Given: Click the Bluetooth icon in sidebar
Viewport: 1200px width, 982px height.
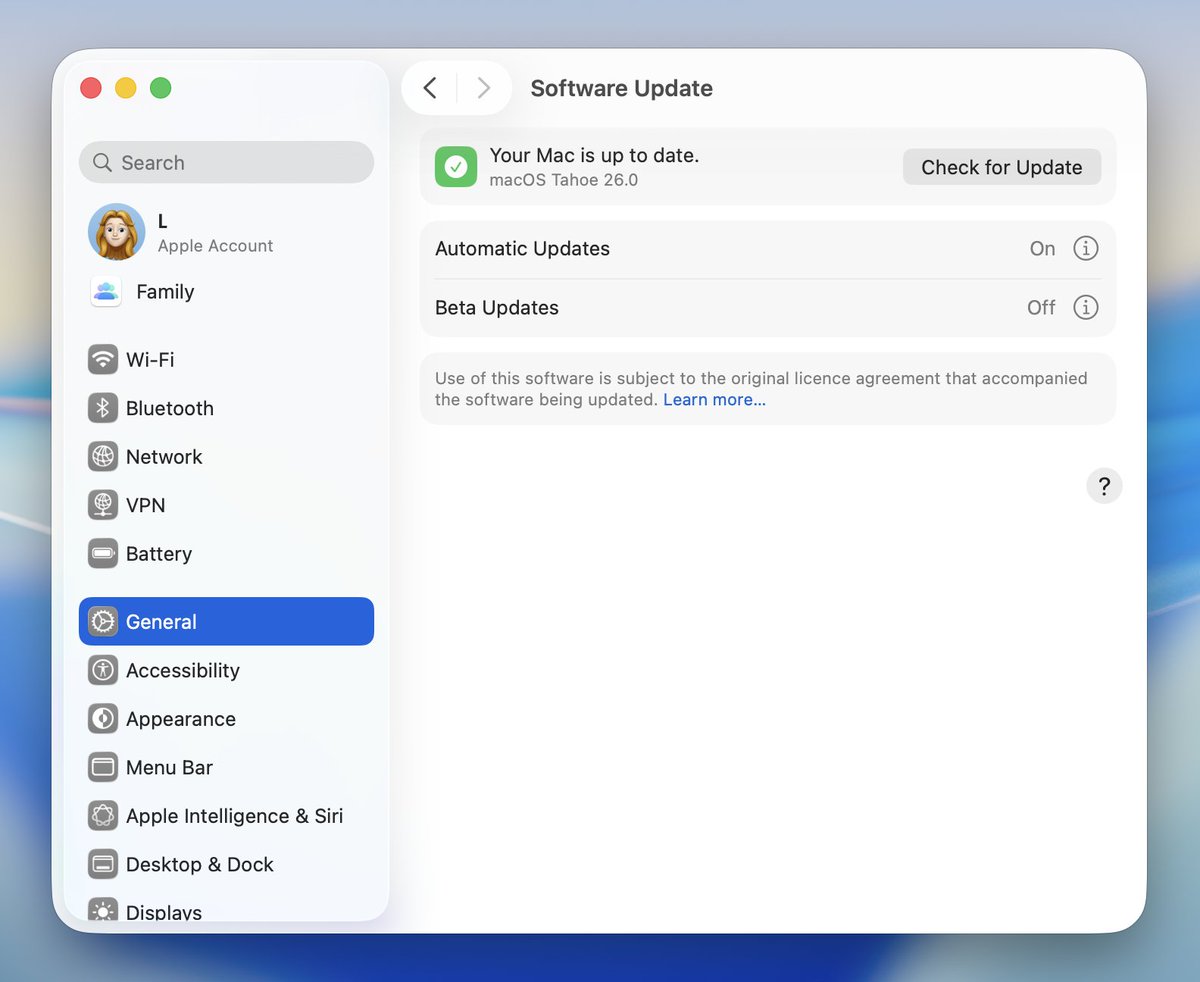Looking at the screenshot, I should pyautogui.click(x=103, y=408).
